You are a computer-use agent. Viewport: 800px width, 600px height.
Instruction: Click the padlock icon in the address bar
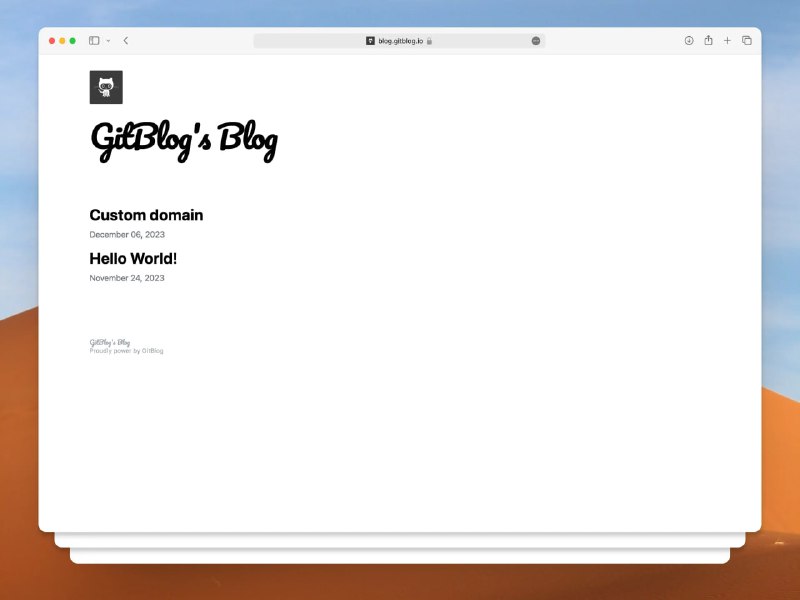[429, 41]
